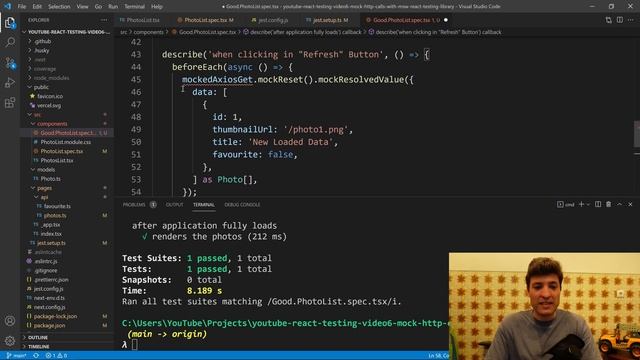Open the Explorer view in activity bar

pos(10,22)
